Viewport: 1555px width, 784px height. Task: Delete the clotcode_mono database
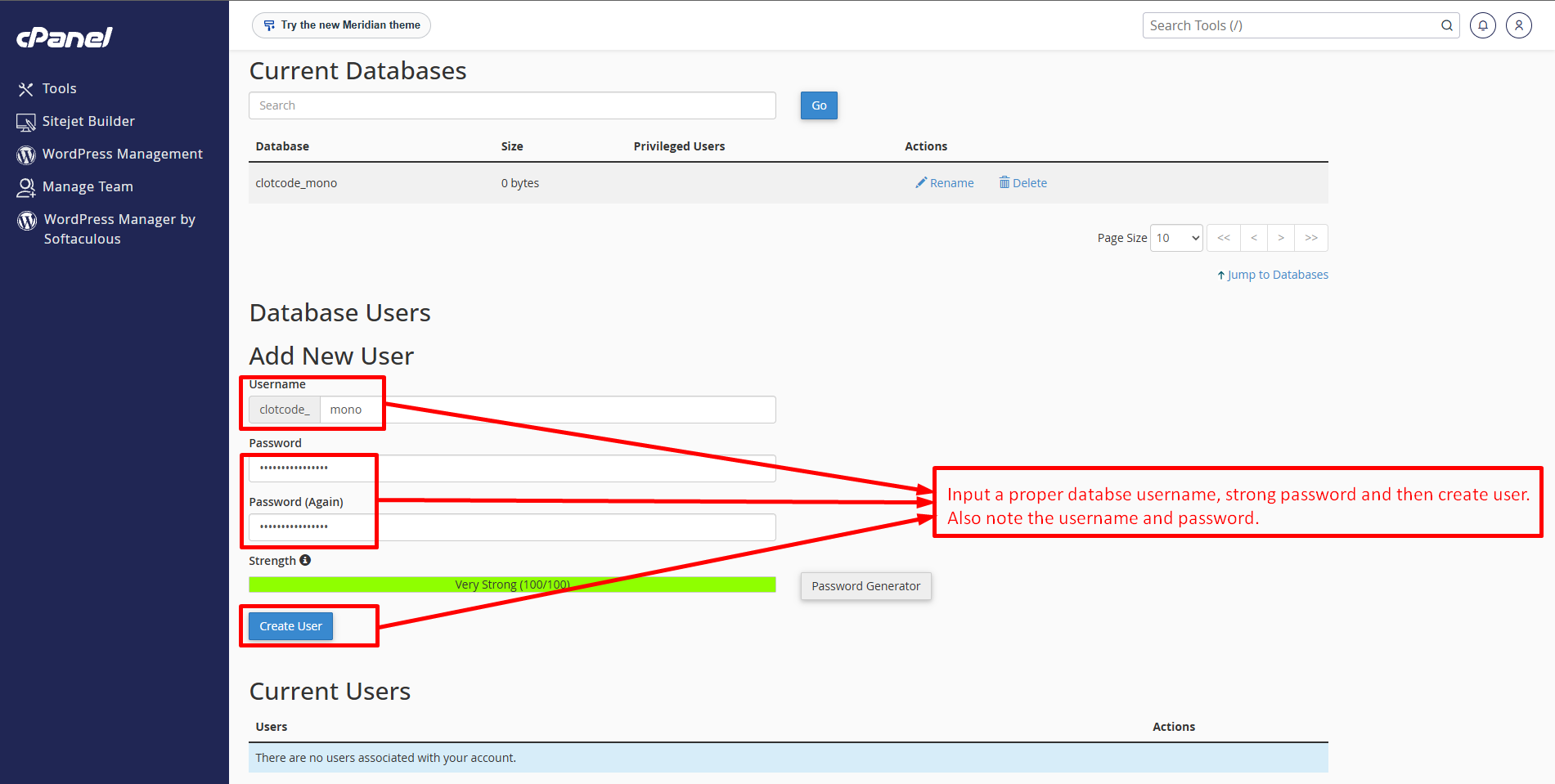(x=1022, y=183)
